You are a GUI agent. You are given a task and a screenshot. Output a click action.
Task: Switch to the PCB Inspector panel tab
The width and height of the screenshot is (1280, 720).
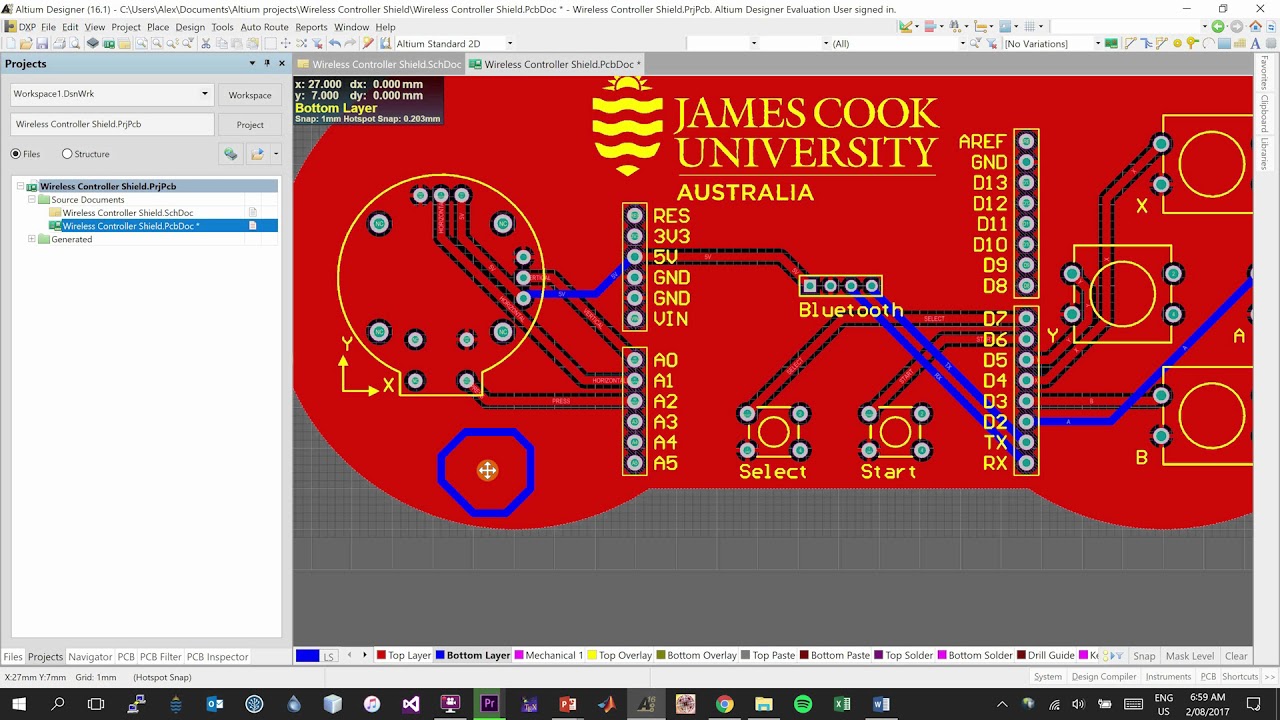[x=217, y=657]
